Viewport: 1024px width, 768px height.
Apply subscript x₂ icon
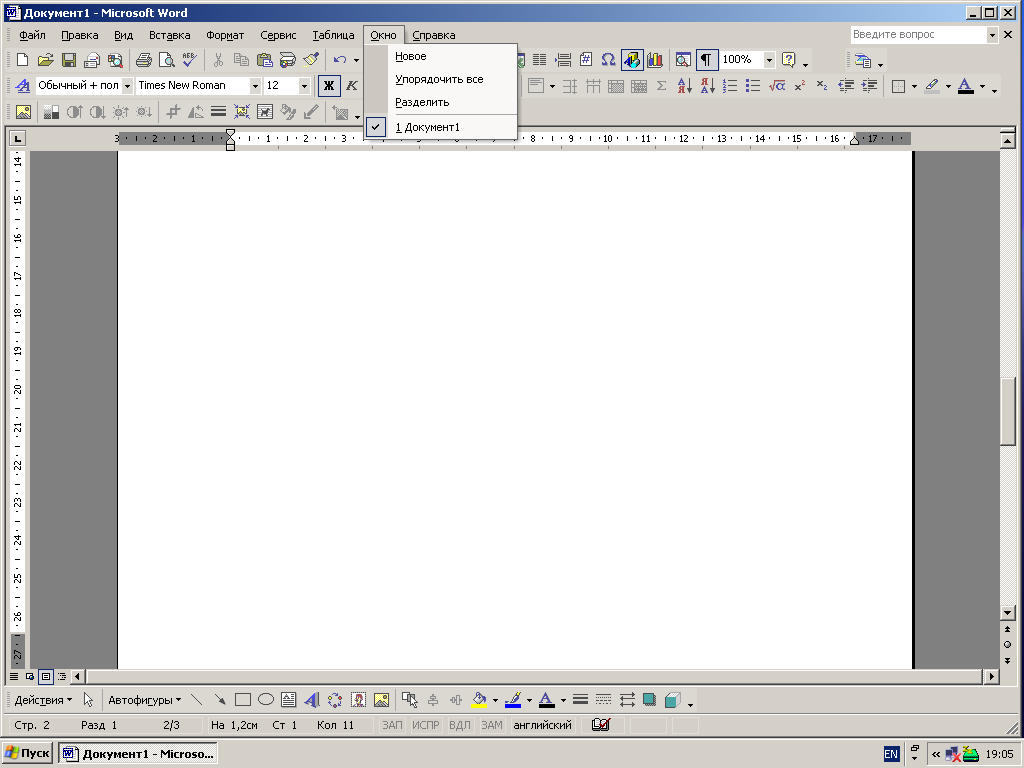click(822, 86)
